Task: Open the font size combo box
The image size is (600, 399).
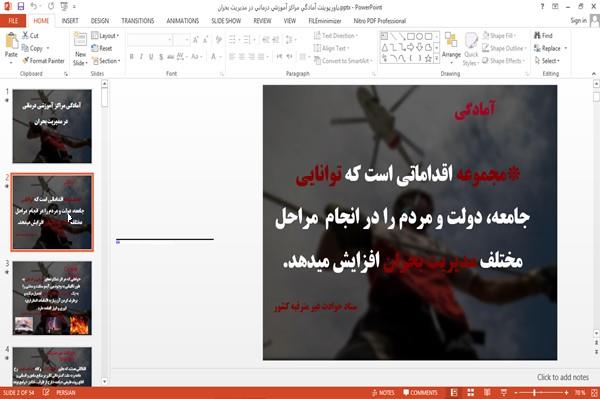Action: coord(181,40)
